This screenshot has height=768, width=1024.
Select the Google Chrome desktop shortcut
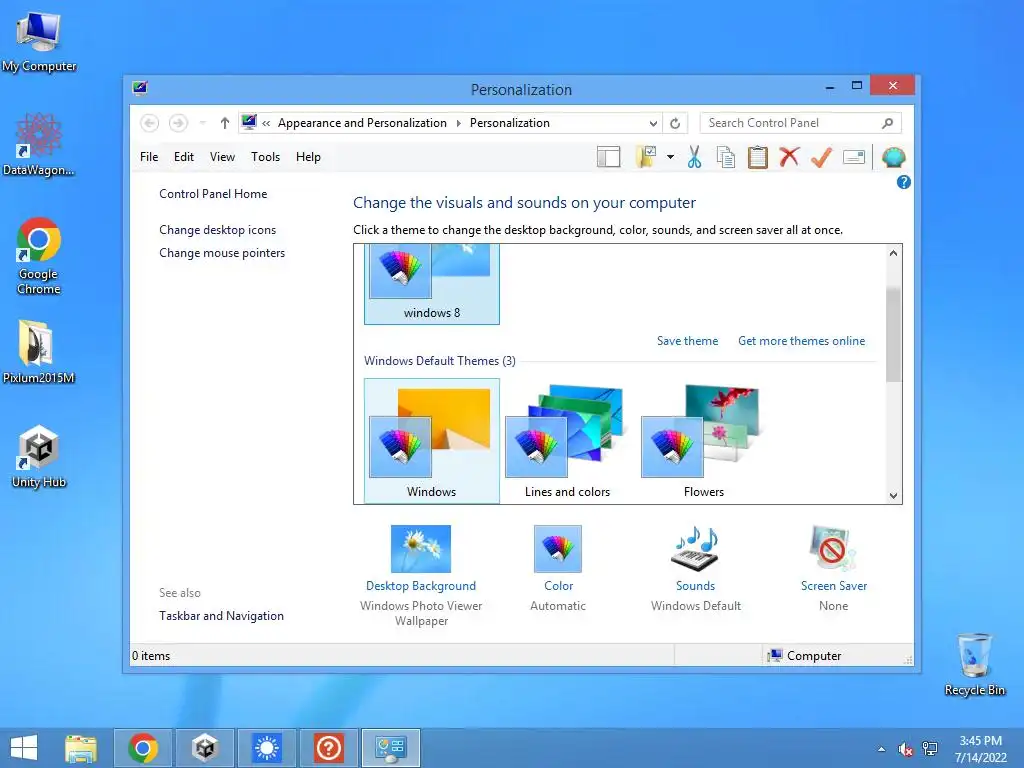tap(39, 256)
